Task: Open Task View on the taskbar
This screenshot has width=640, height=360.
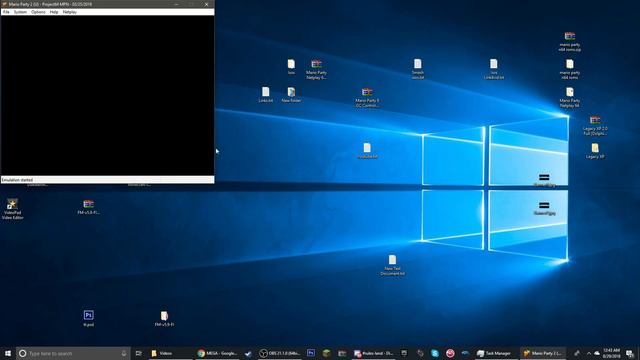Action: coord(138,353)
